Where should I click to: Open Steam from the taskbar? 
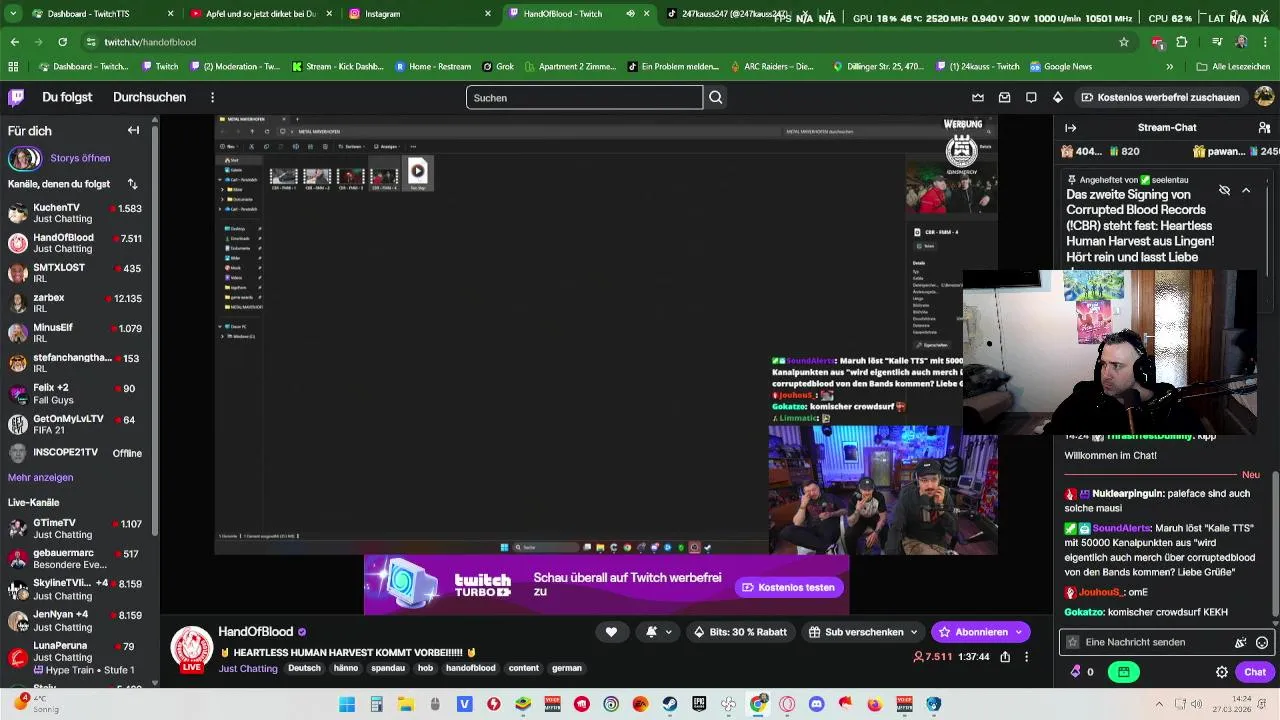tap(670, 704)
